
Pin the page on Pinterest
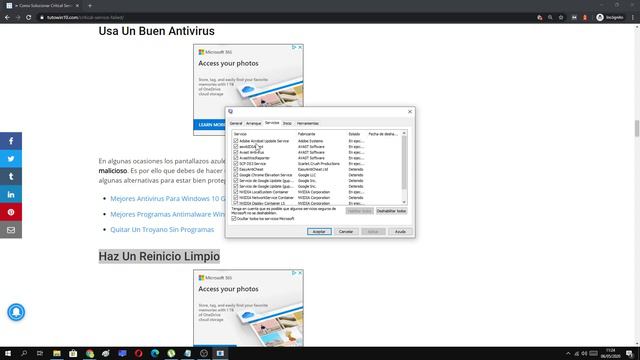point(11,212)
